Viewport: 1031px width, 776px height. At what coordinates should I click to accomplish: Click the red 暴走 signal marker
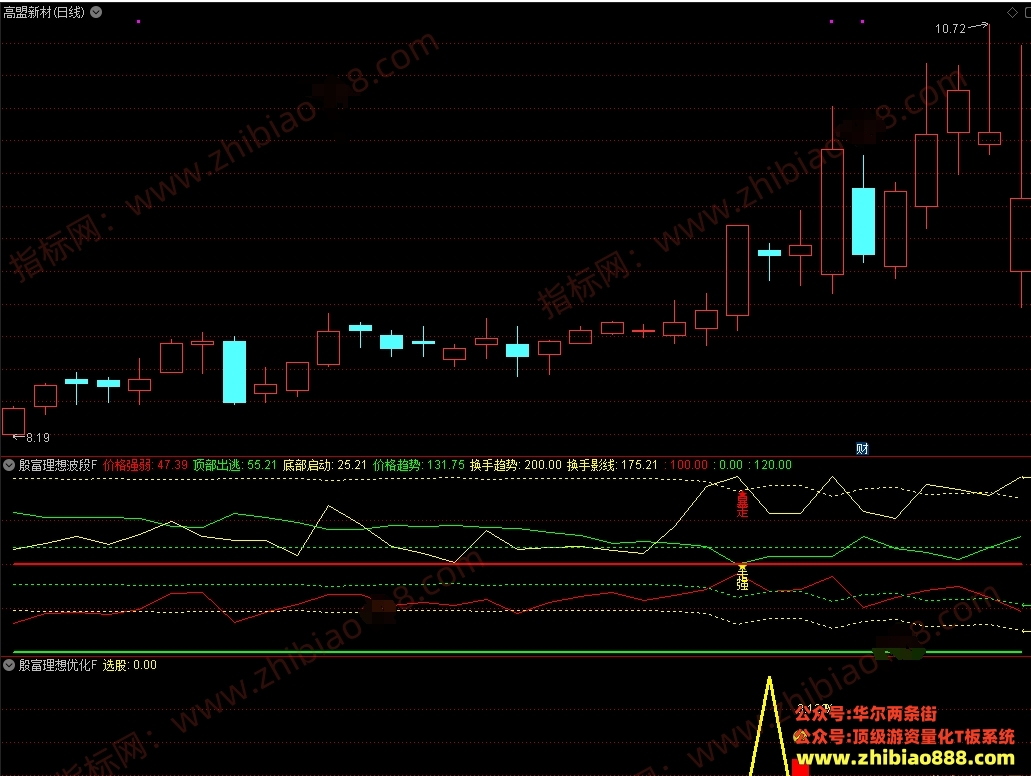(742, 504)
